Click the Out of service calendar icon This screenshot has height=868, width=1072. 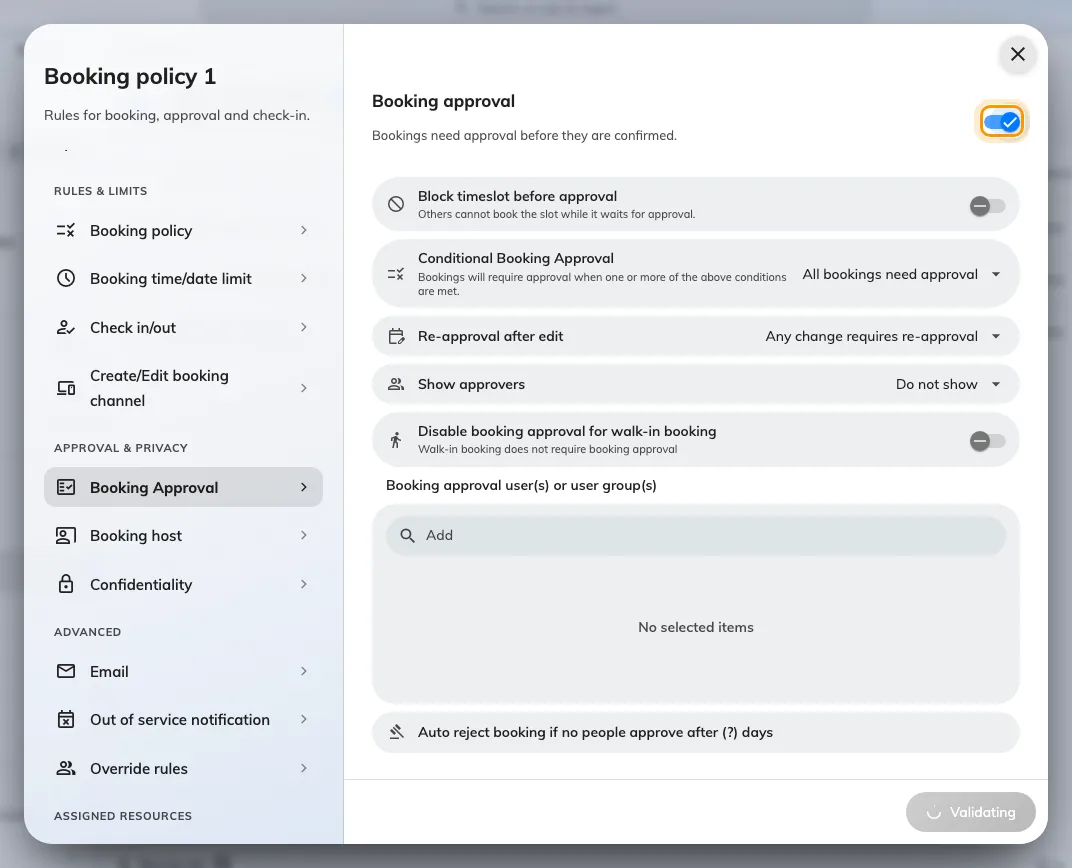coord(66,720)
